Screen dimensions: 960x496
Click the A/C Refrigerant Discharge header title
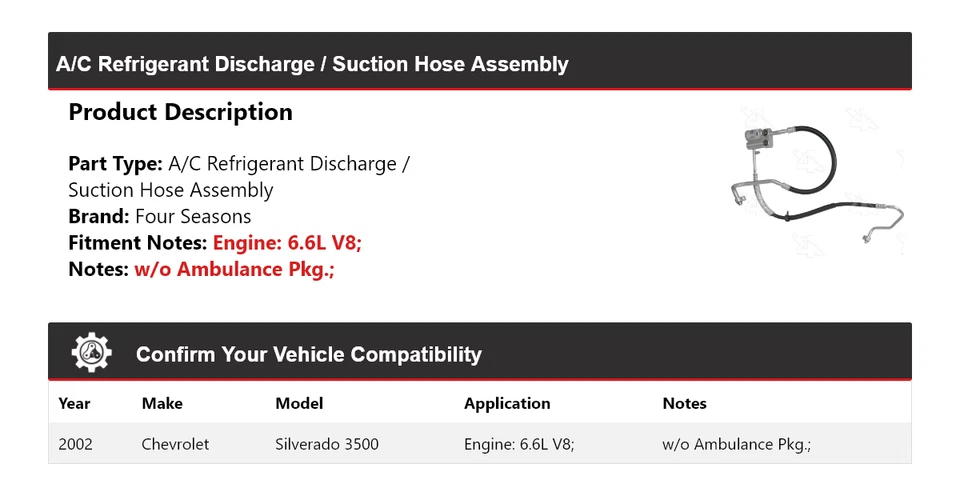pyautogui.click(x=312, y=65)
